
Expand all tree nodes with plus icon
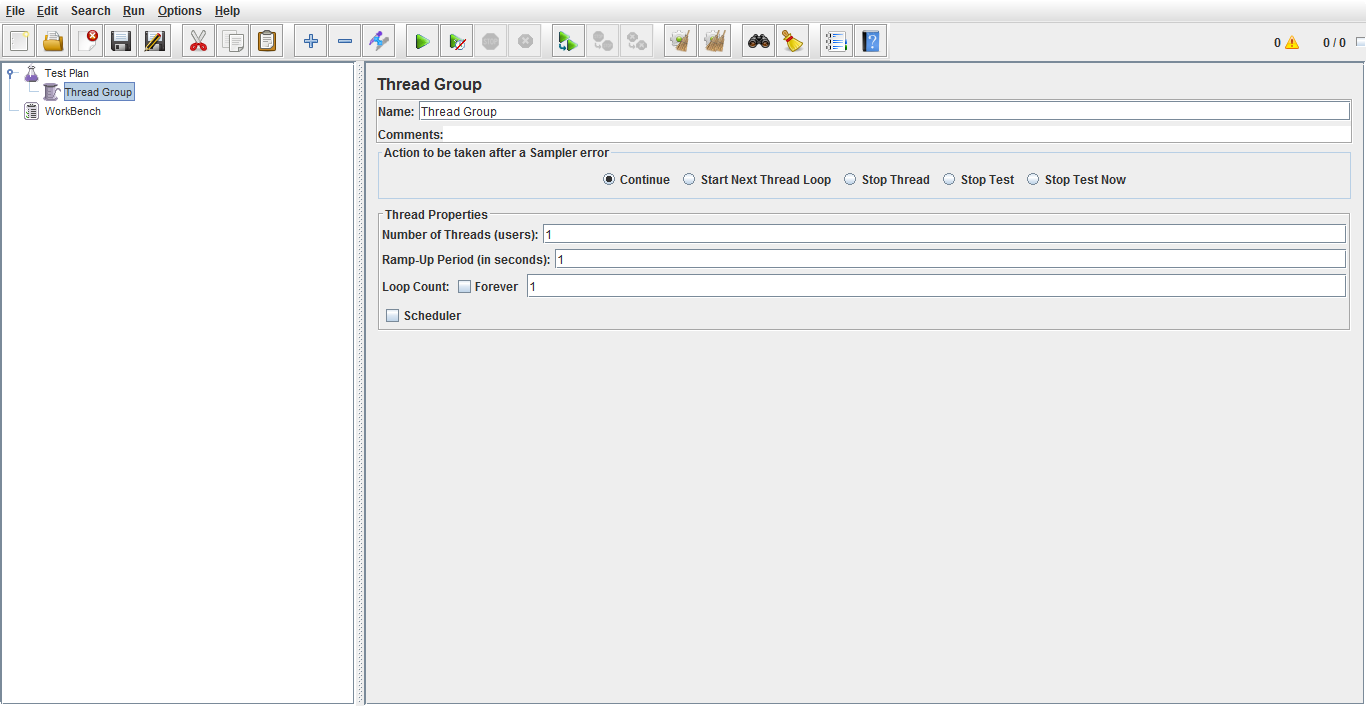(310, 40)
